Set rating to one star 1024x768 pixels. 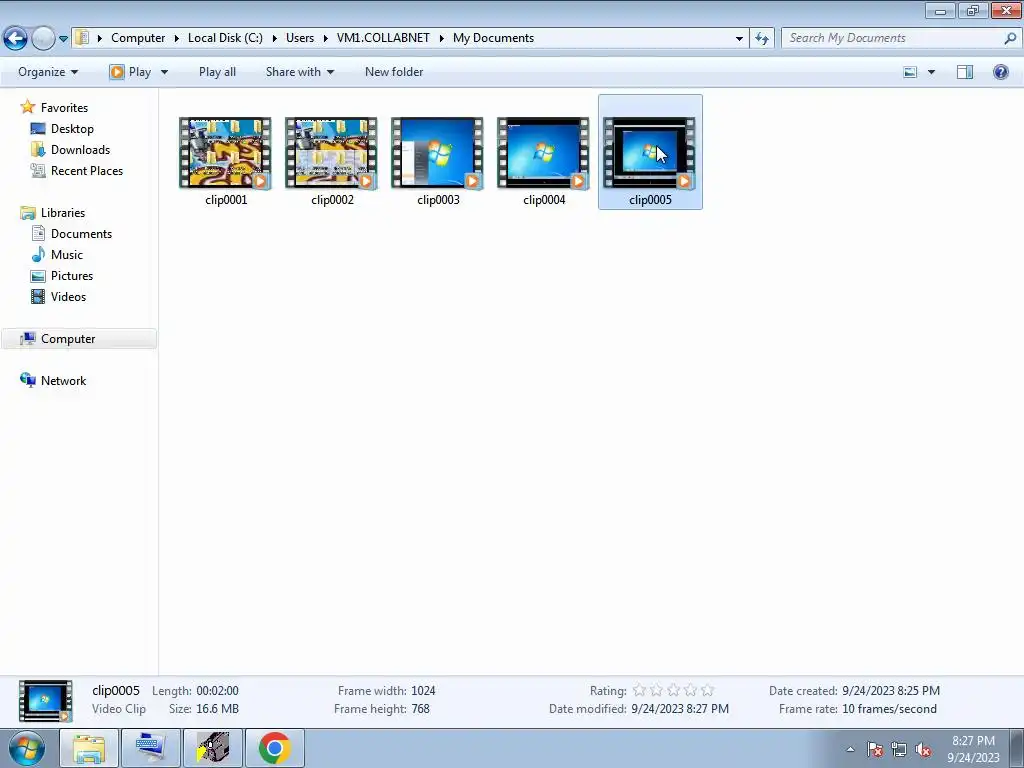639,690
